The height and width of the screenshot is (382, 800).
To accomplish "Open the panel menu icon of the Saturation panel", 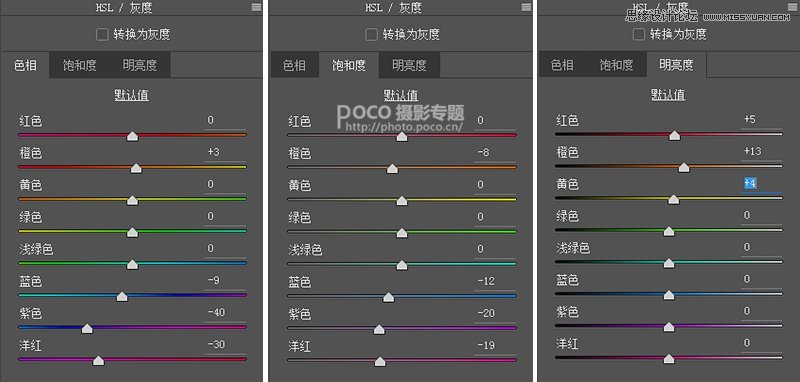I will pos(527,7).
